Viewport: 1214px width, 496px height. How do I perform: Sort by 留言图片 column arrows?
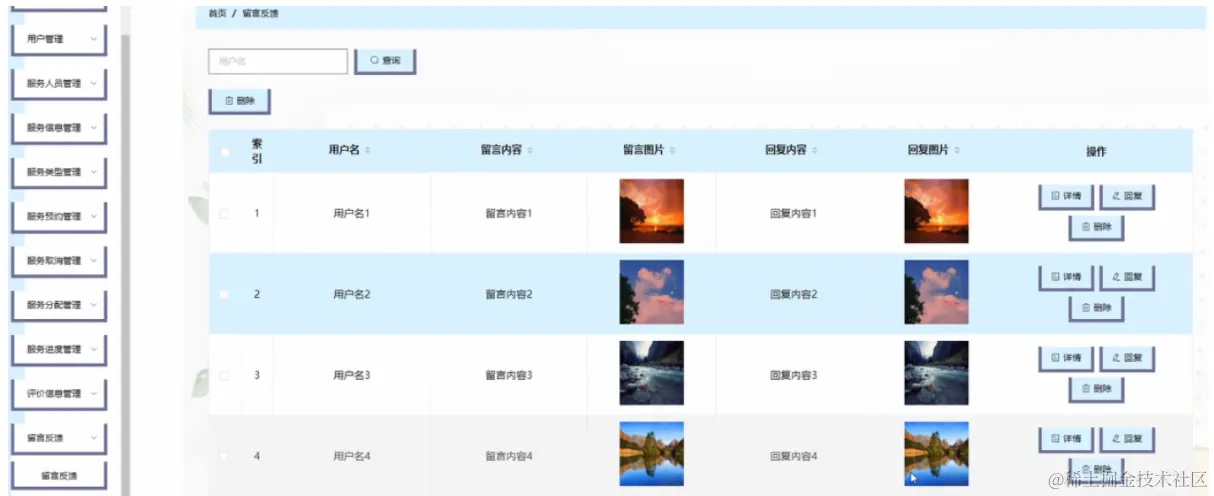(672, 151)
